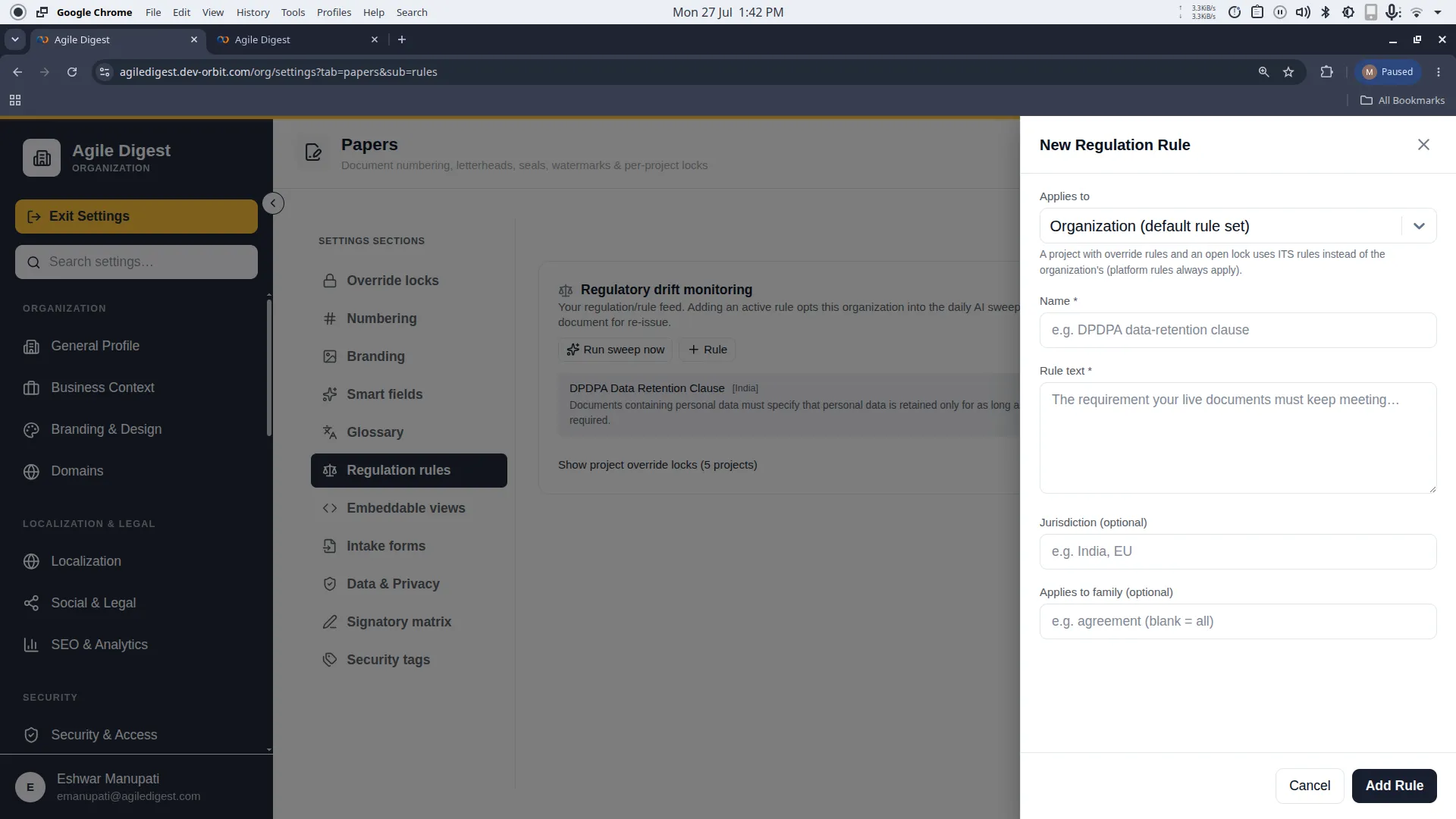Select the Security tags section

(409, 660)
